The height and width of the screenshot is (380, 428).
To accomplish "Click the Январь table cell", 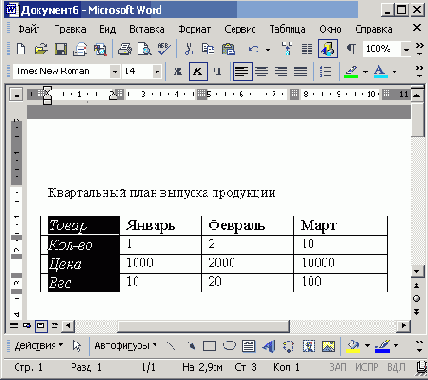I will tap(161, 226).
